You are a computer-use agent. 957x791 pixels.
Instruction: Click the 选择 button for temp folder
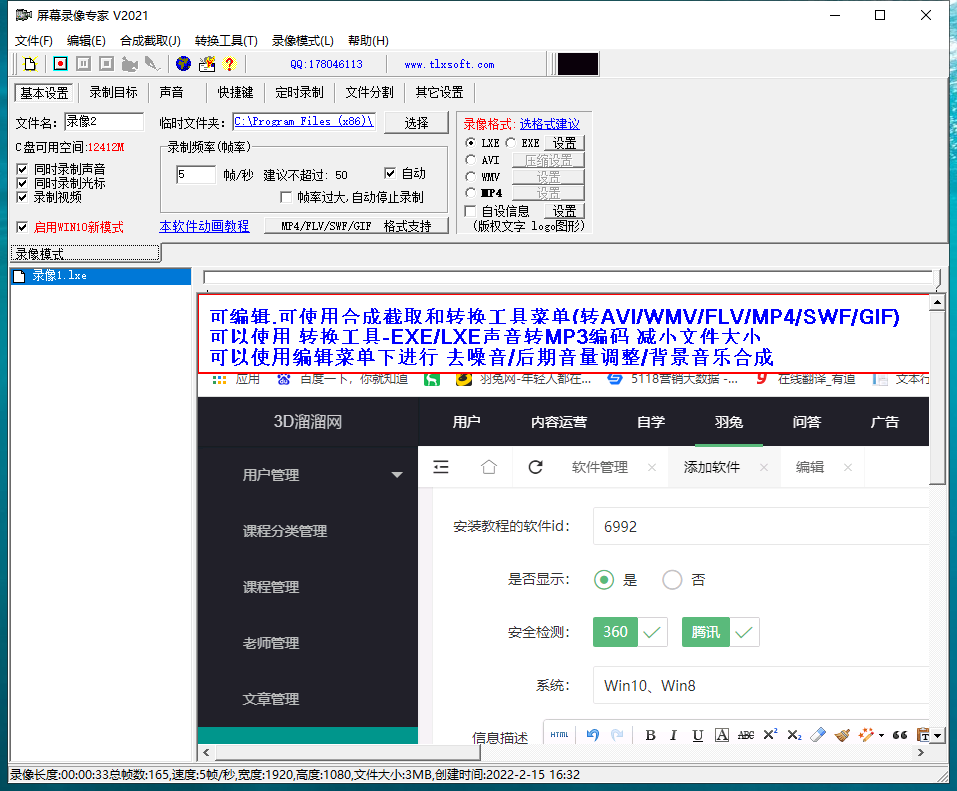pyautogui.click(x=416, y=122)
